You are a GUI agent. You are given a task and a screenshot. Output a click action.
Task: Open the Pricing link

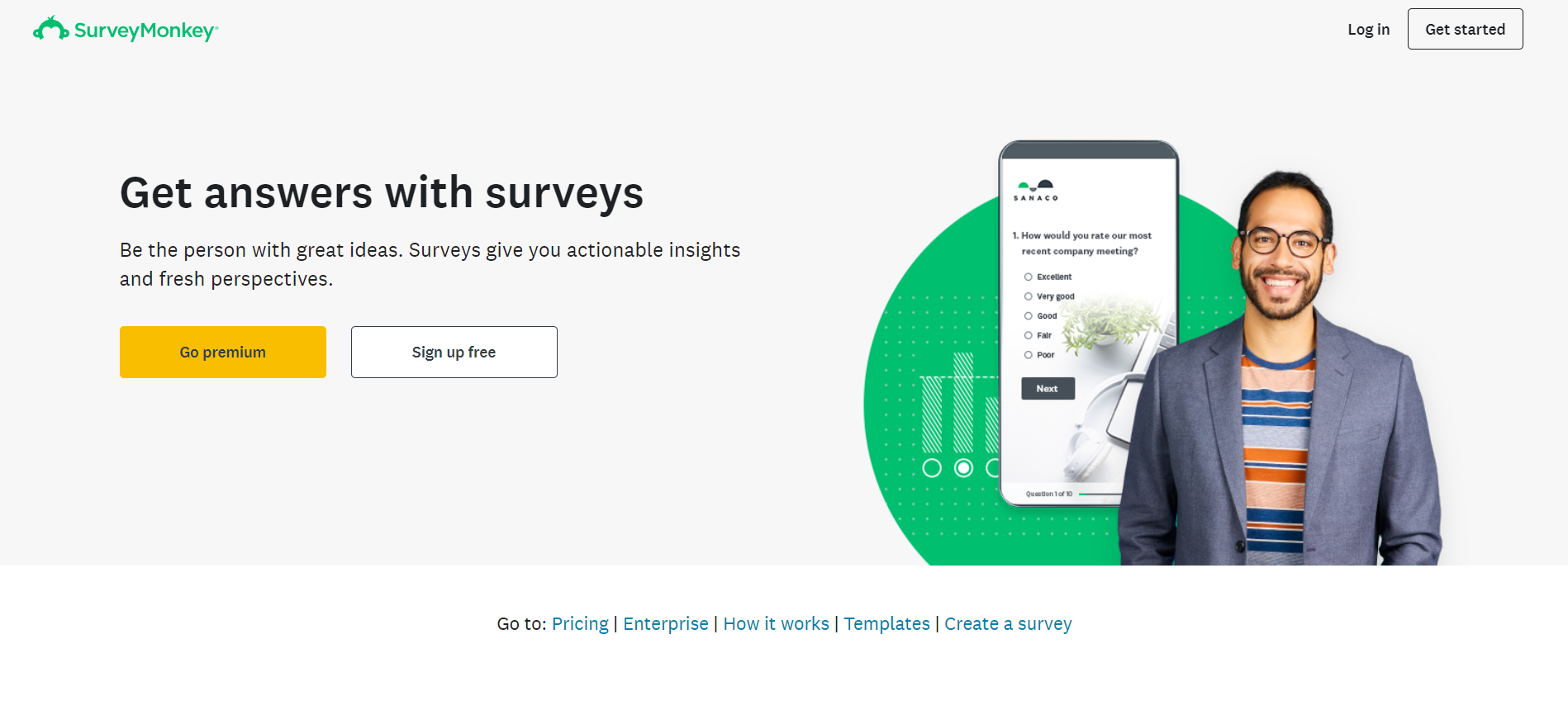click(580, 624)
